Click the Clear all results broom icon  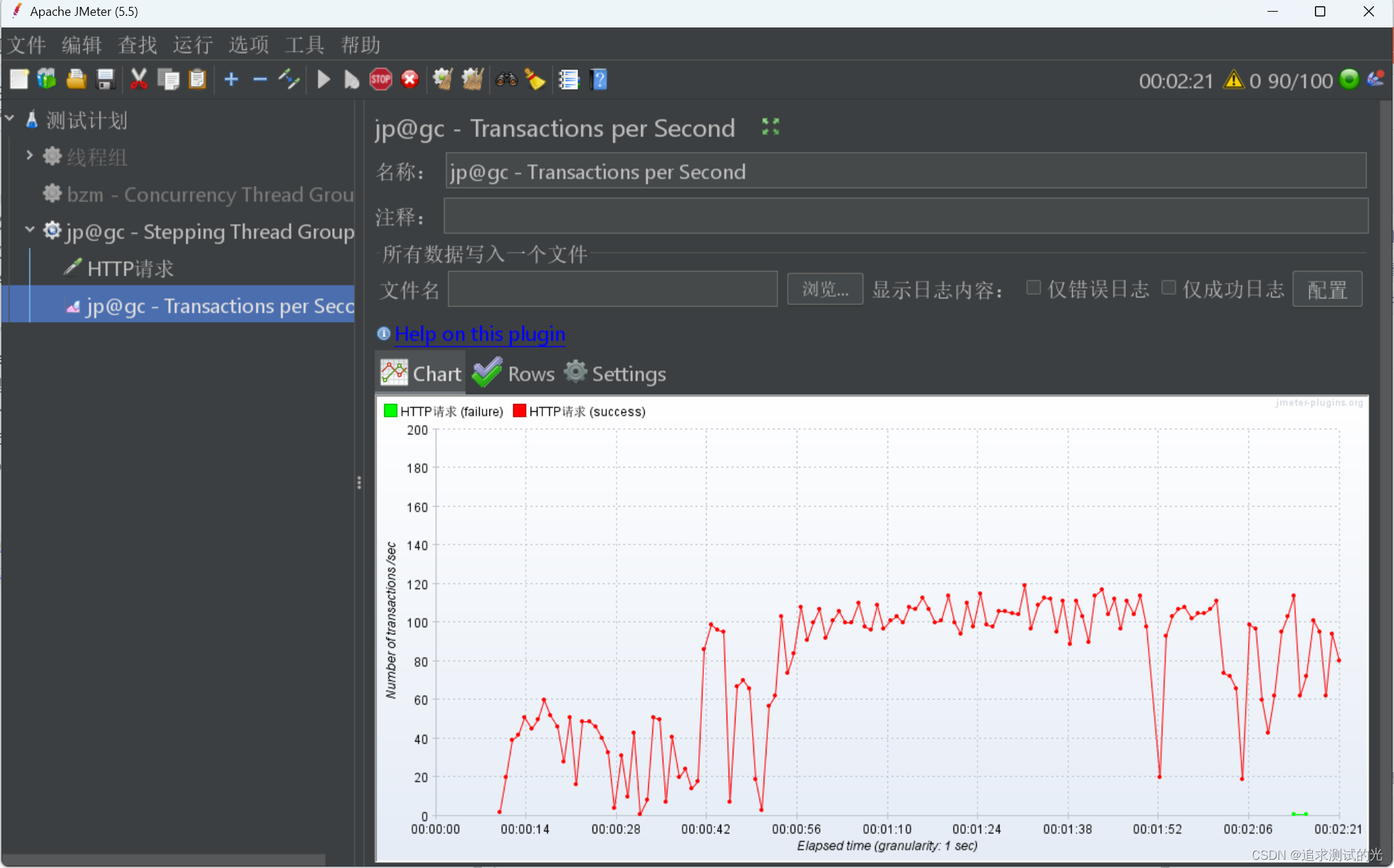point(472,79)
